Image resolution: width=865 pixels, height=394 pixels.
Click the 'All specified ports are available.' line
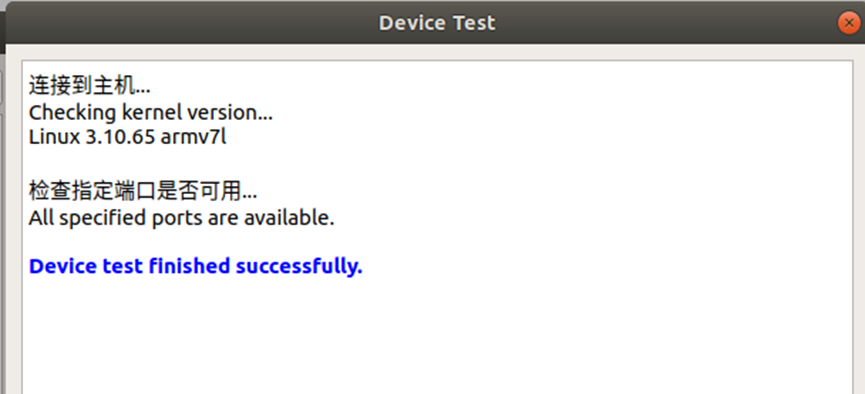click(181, 219)
